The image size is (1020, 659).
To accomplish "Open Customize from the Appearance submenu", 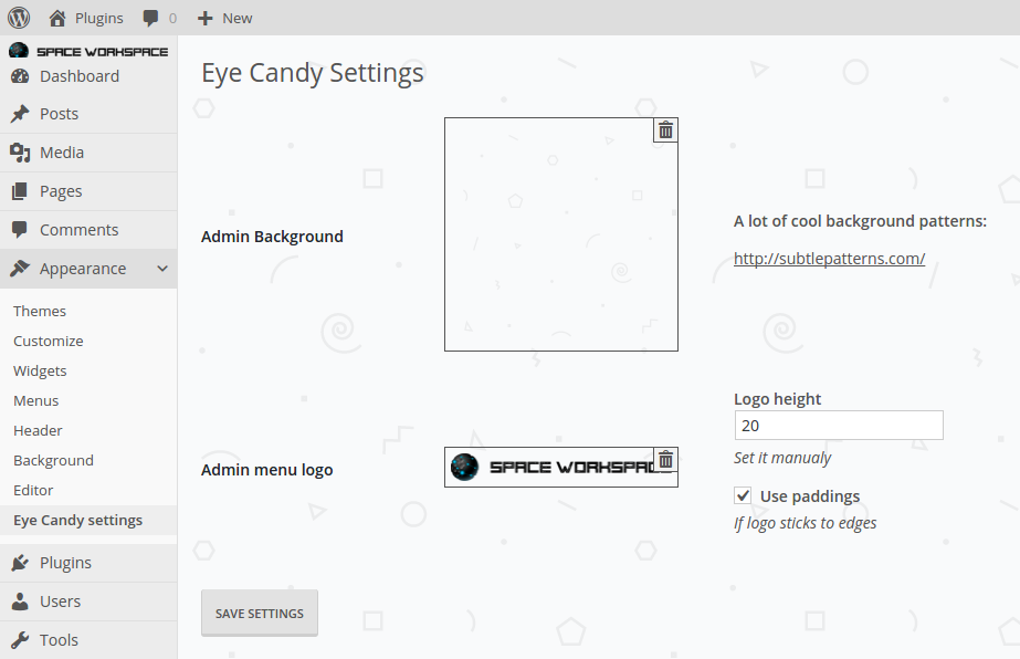I will point(47,340).
